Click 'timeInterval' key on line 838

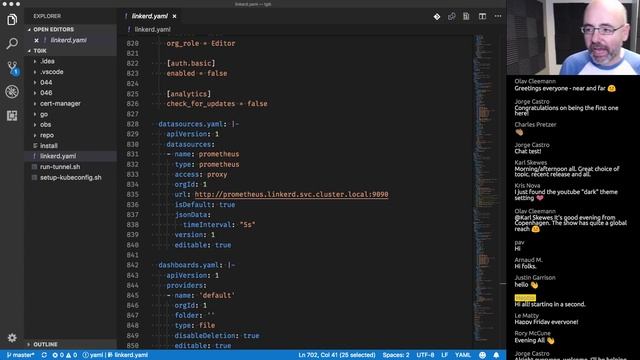point(207,225)
